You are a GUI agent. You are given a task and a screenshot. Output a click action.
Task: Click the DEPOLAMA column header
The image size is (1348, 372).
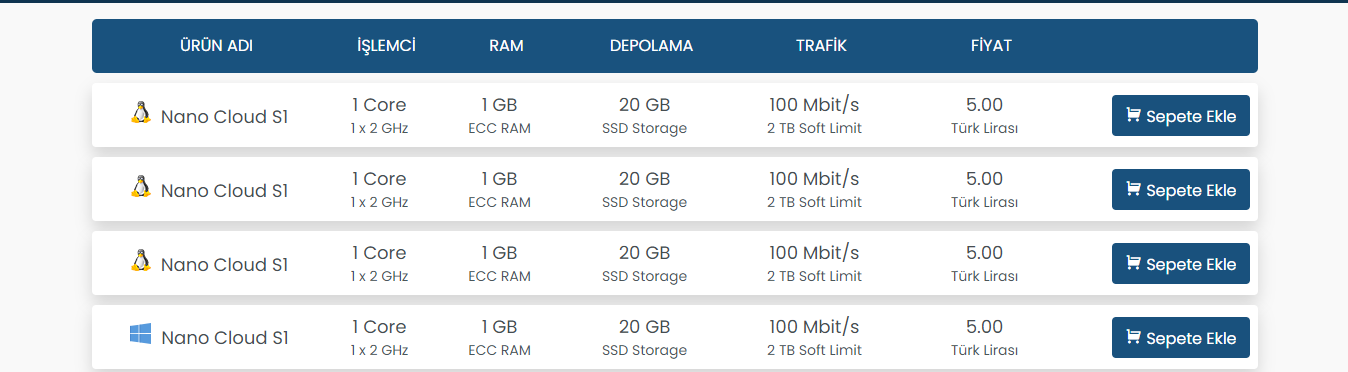coord(651,46)
